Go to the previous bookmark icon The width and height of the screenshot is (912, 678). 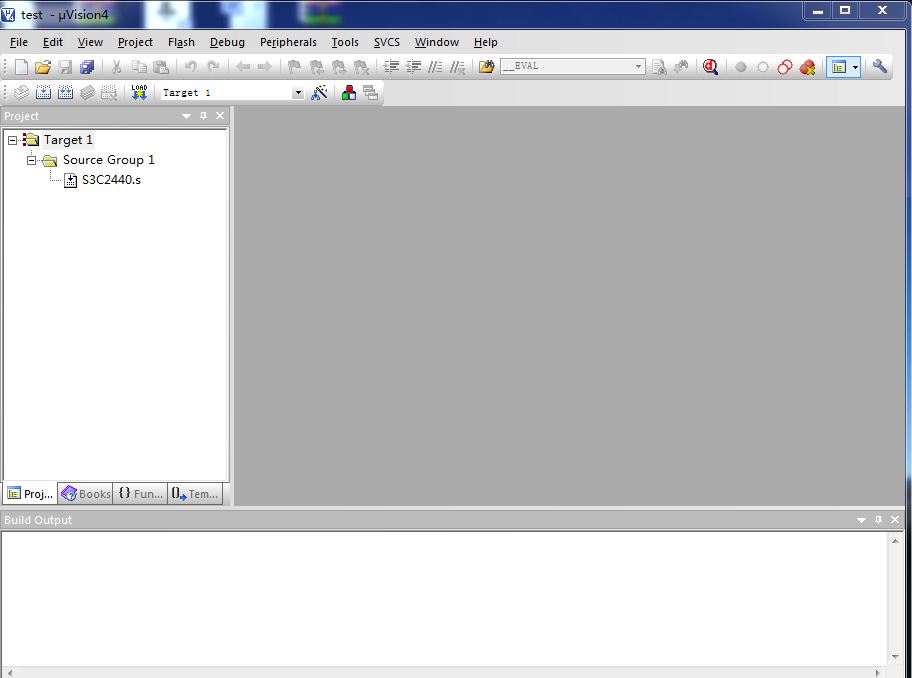tap(316, 67)
